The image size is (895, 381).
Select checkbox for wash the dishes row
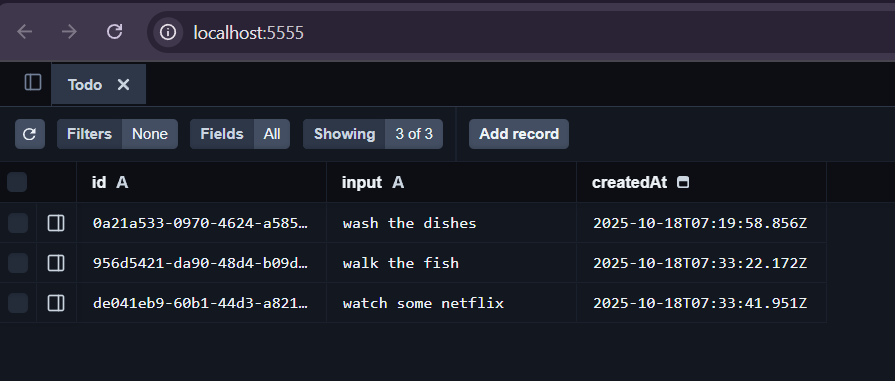[x=18, y=223]
